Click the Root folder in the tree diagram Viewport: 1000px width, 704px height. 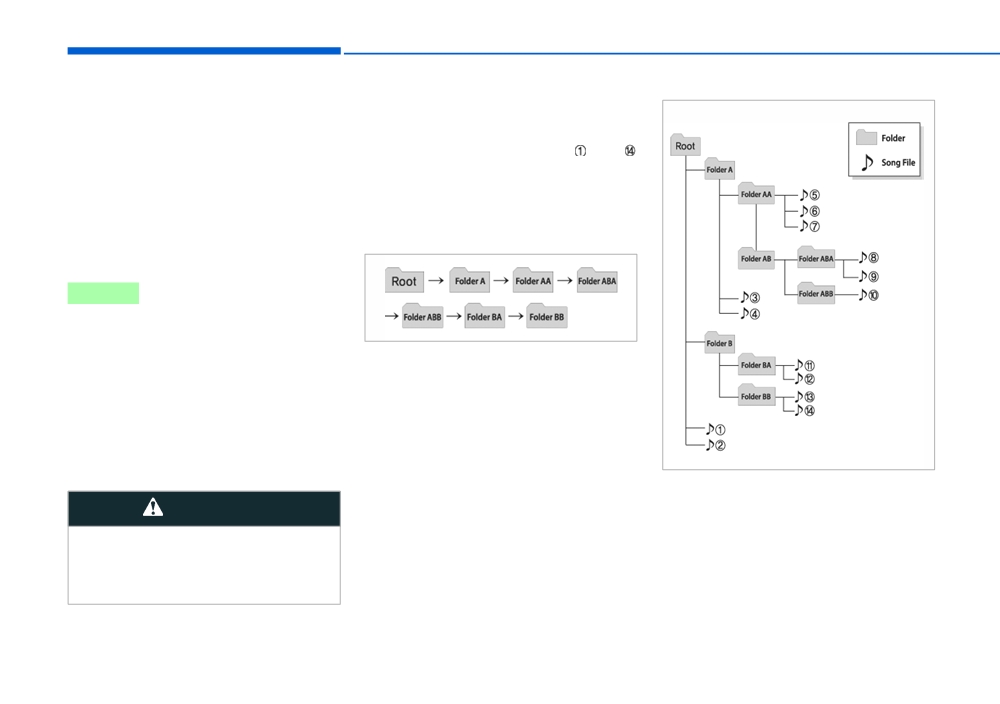685,145
